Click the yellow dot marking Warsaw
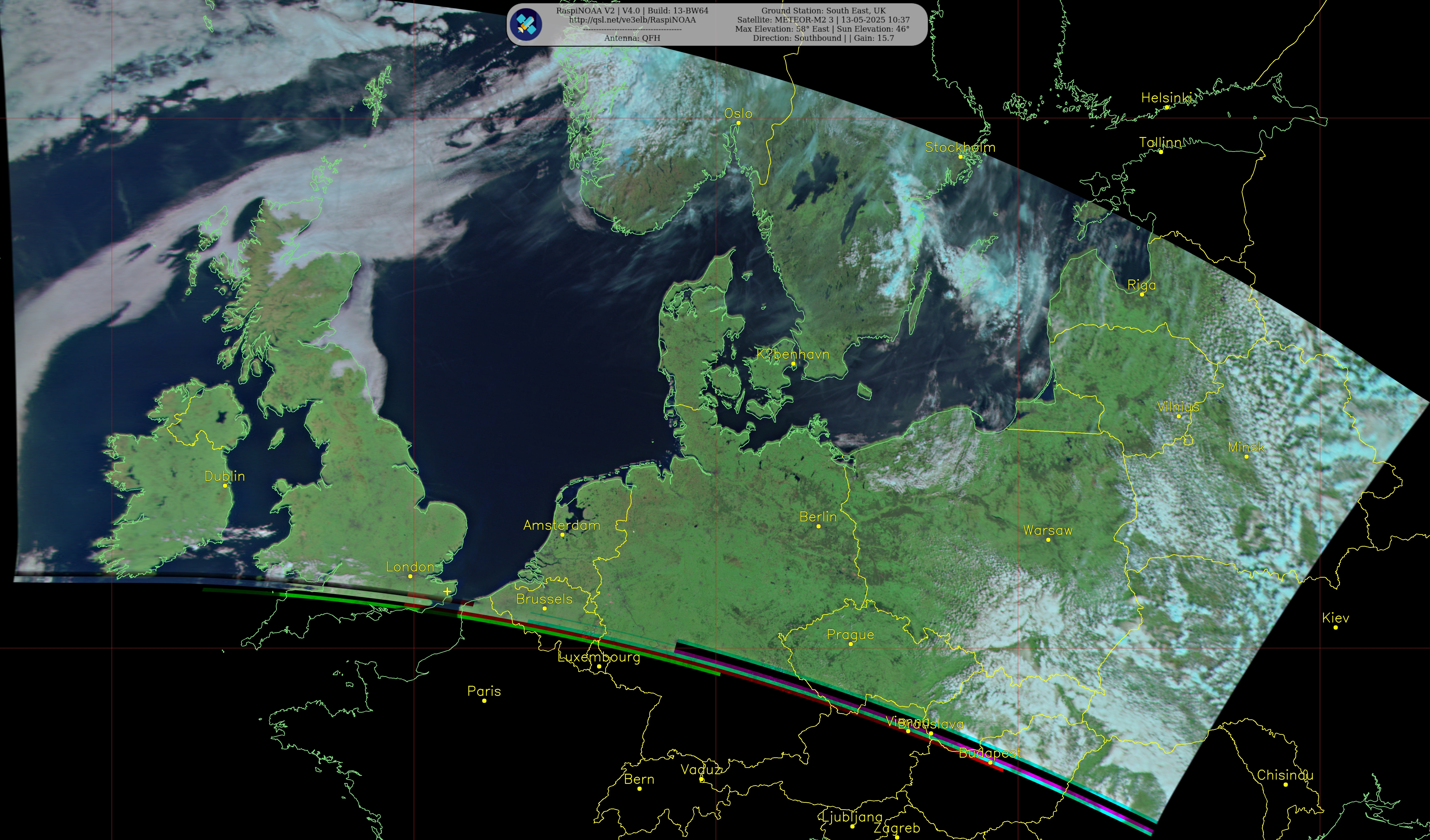1430x840 pixels. point(1048,540)
